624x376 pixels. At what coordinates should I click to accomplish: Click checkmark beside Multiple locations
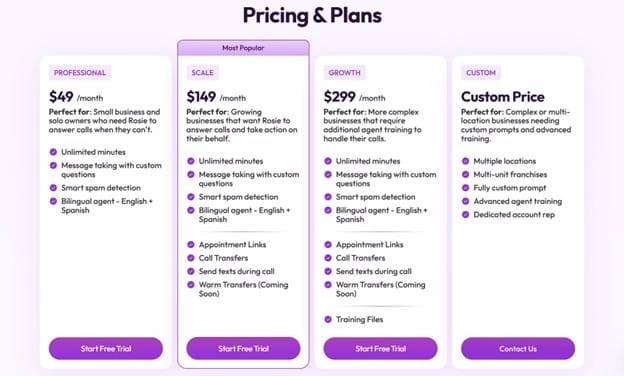point(465,161)
